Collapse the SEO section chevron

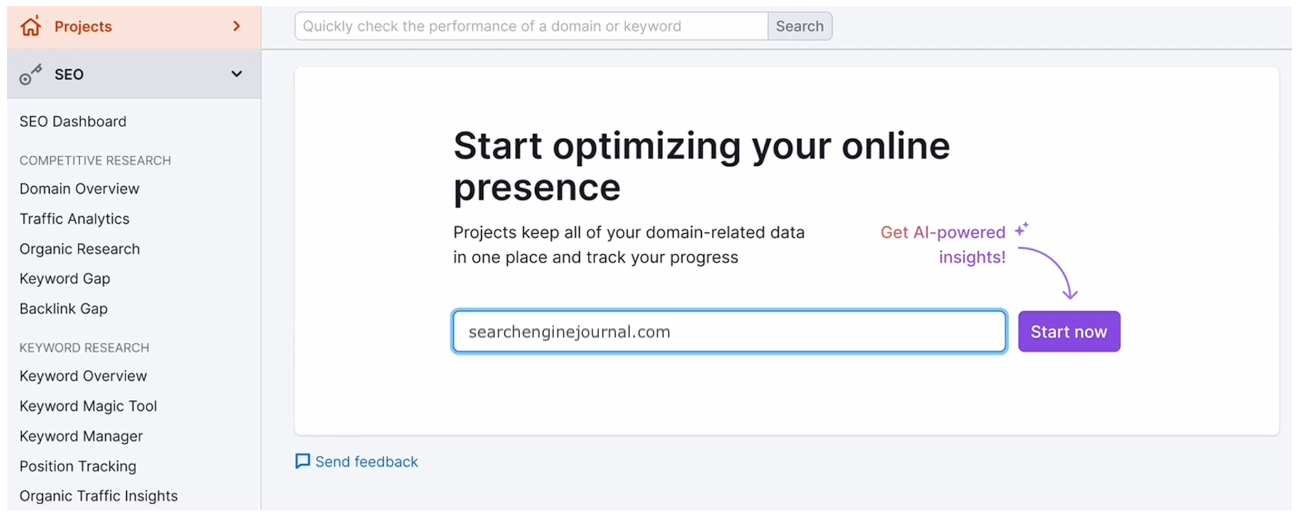(x=237, y=74)
